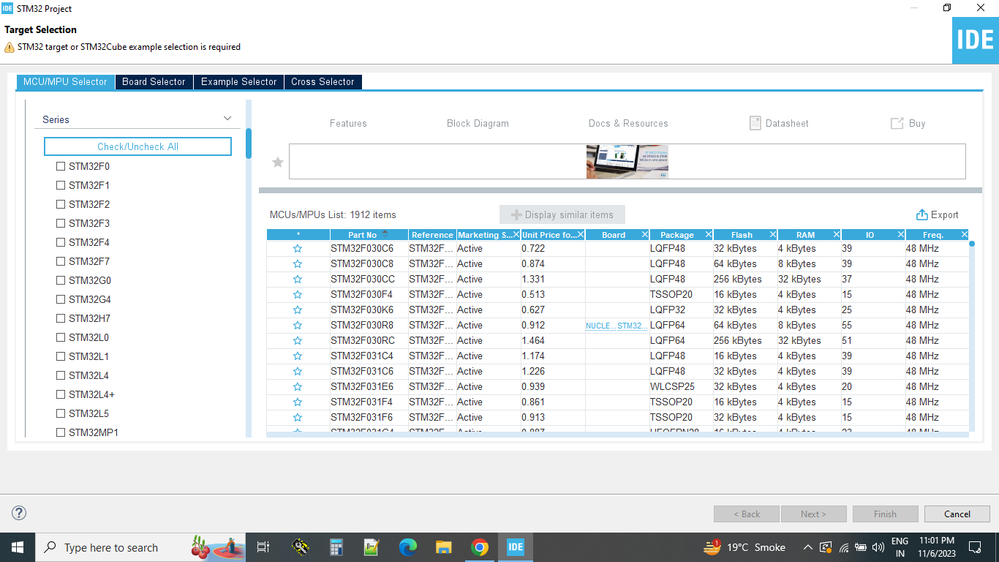The height and width of the screenshot is (562, 999).
Task: Click the Buy icon link
Action: point(897,123)
